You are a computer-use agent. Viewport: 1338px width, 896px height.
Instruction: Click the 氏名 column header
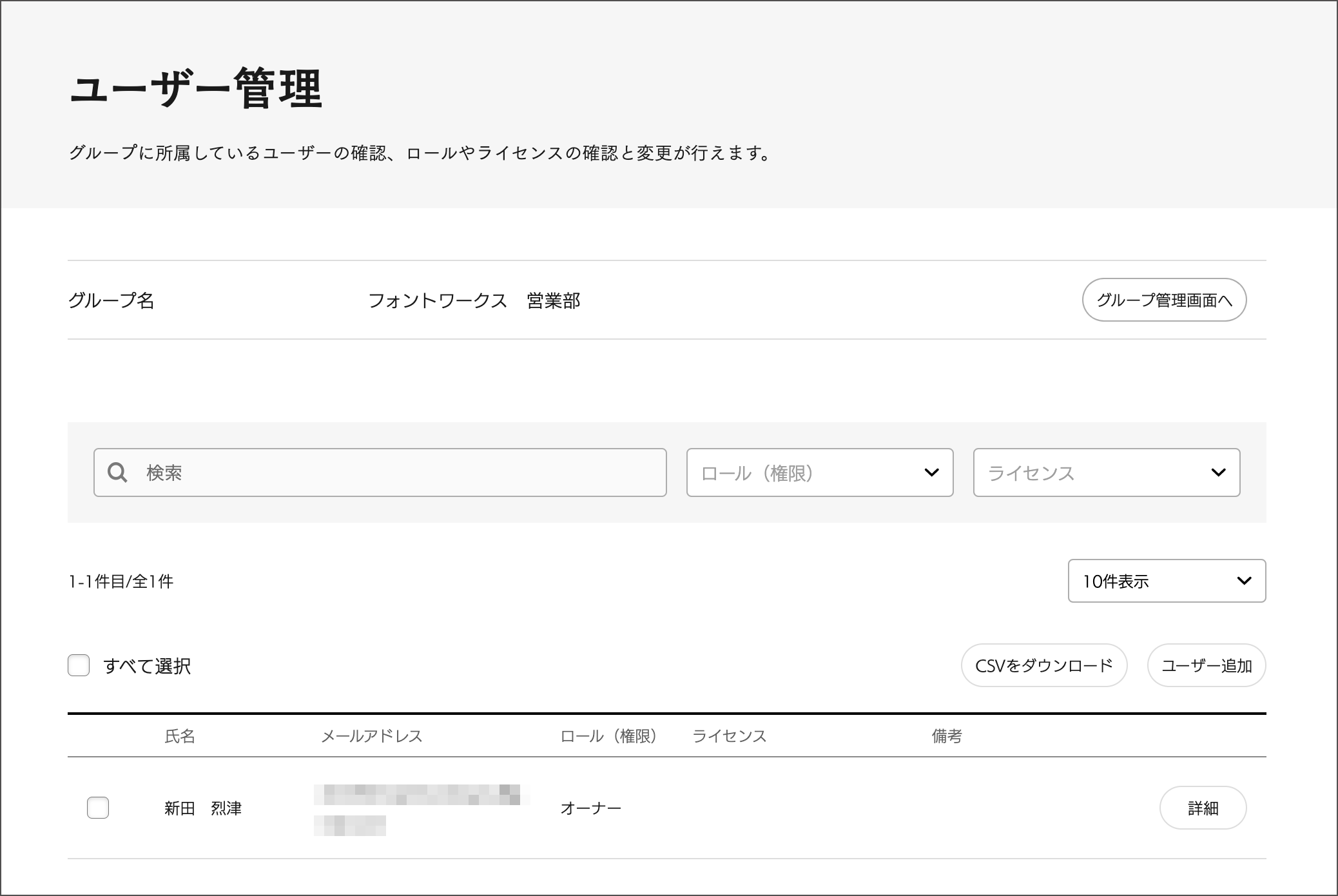(x=179, y=736)
